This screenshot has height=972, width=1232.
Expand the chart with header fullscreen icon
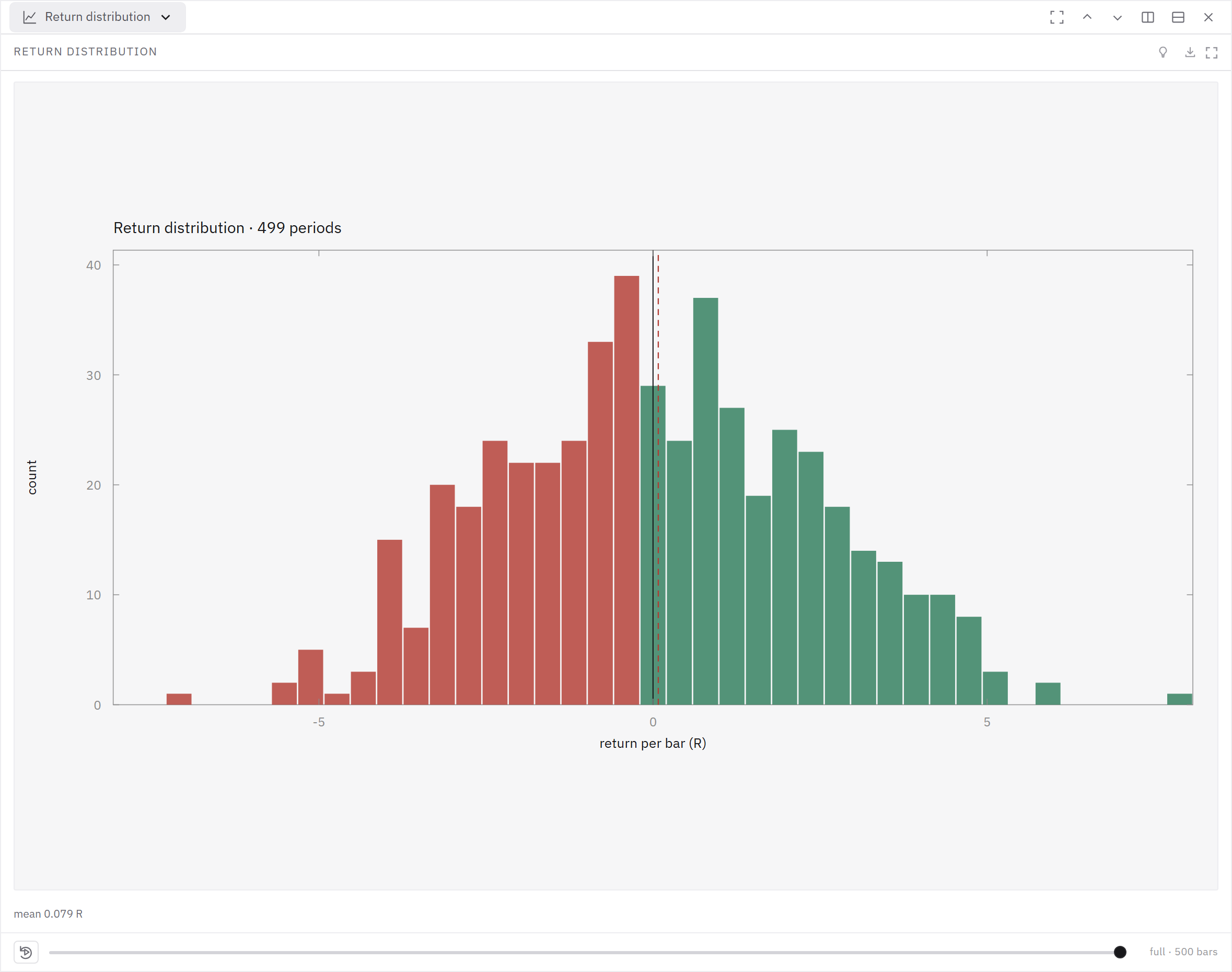1212,52
